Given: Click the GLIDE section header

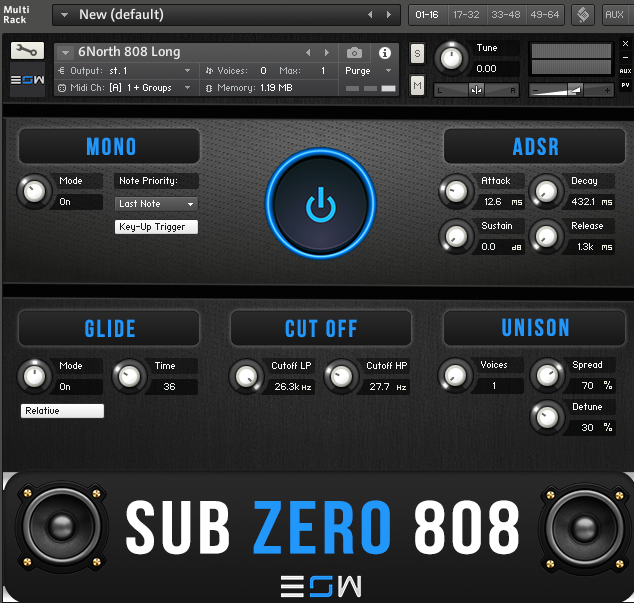Looking at the screenshot, I should coord(110,328).
